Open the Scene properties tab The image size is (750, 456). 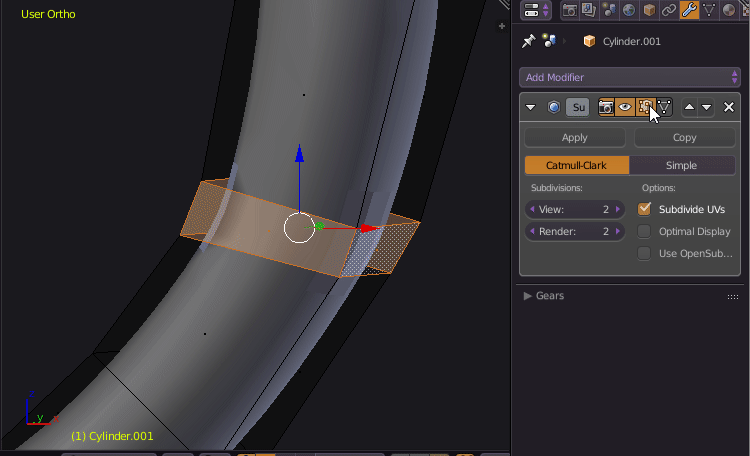[609, 10]
